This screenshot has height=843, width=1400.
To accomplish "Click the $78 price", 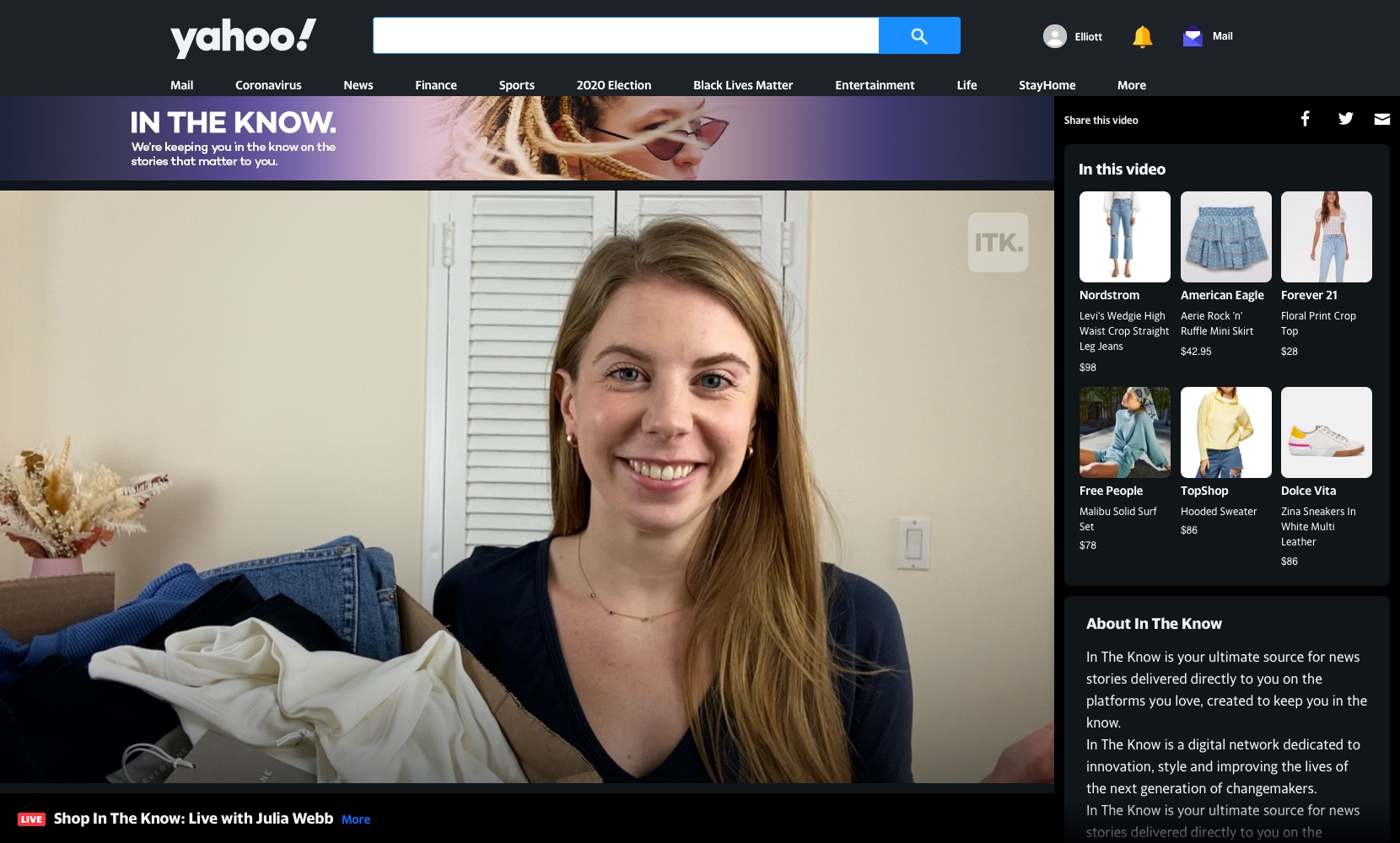I will (1088, 545).
